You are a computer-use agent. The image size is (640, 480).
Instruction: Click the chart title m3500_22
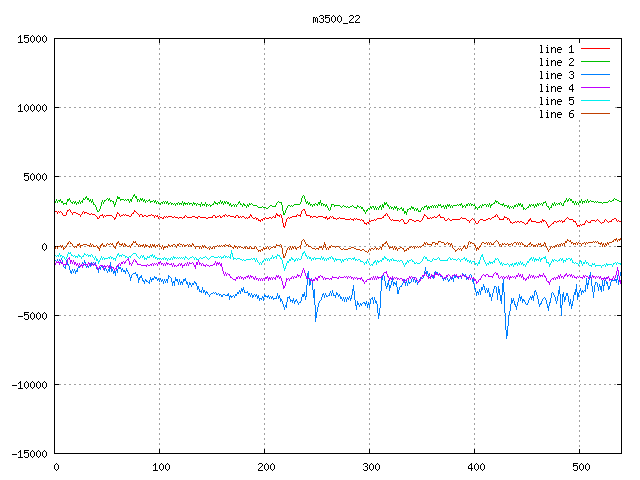(x=336, y=20)
